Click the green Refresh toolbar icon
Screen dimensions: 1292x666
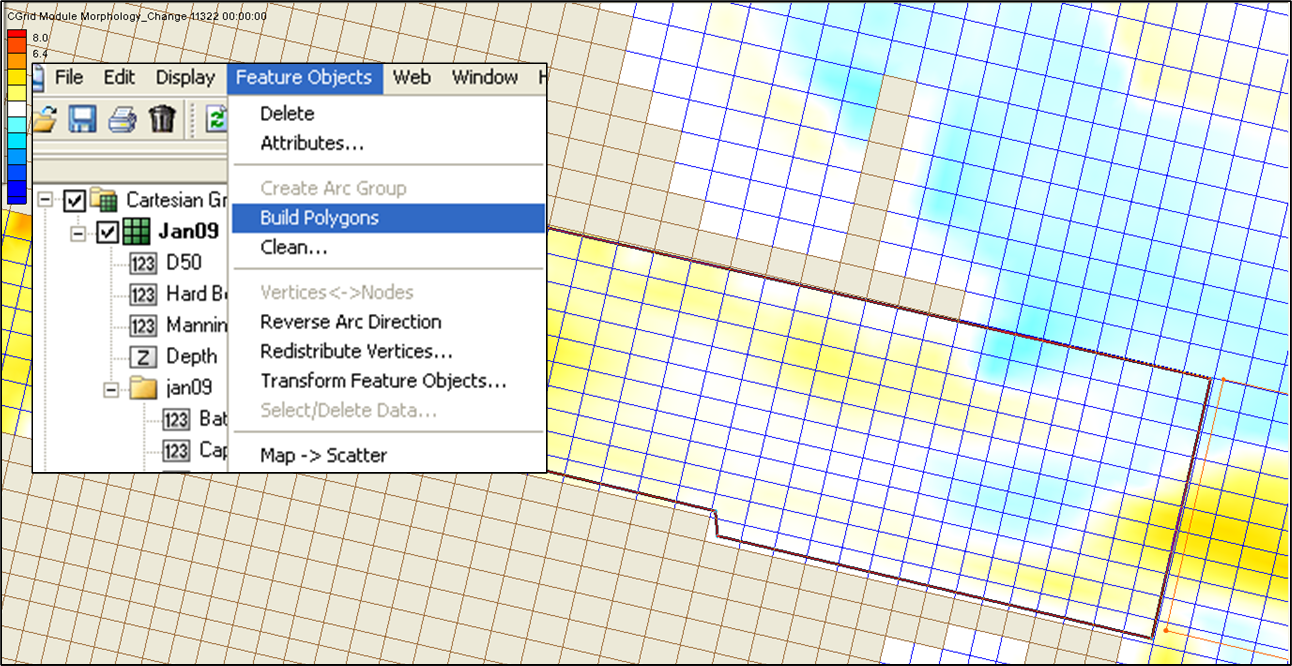(x=218, y=119)
